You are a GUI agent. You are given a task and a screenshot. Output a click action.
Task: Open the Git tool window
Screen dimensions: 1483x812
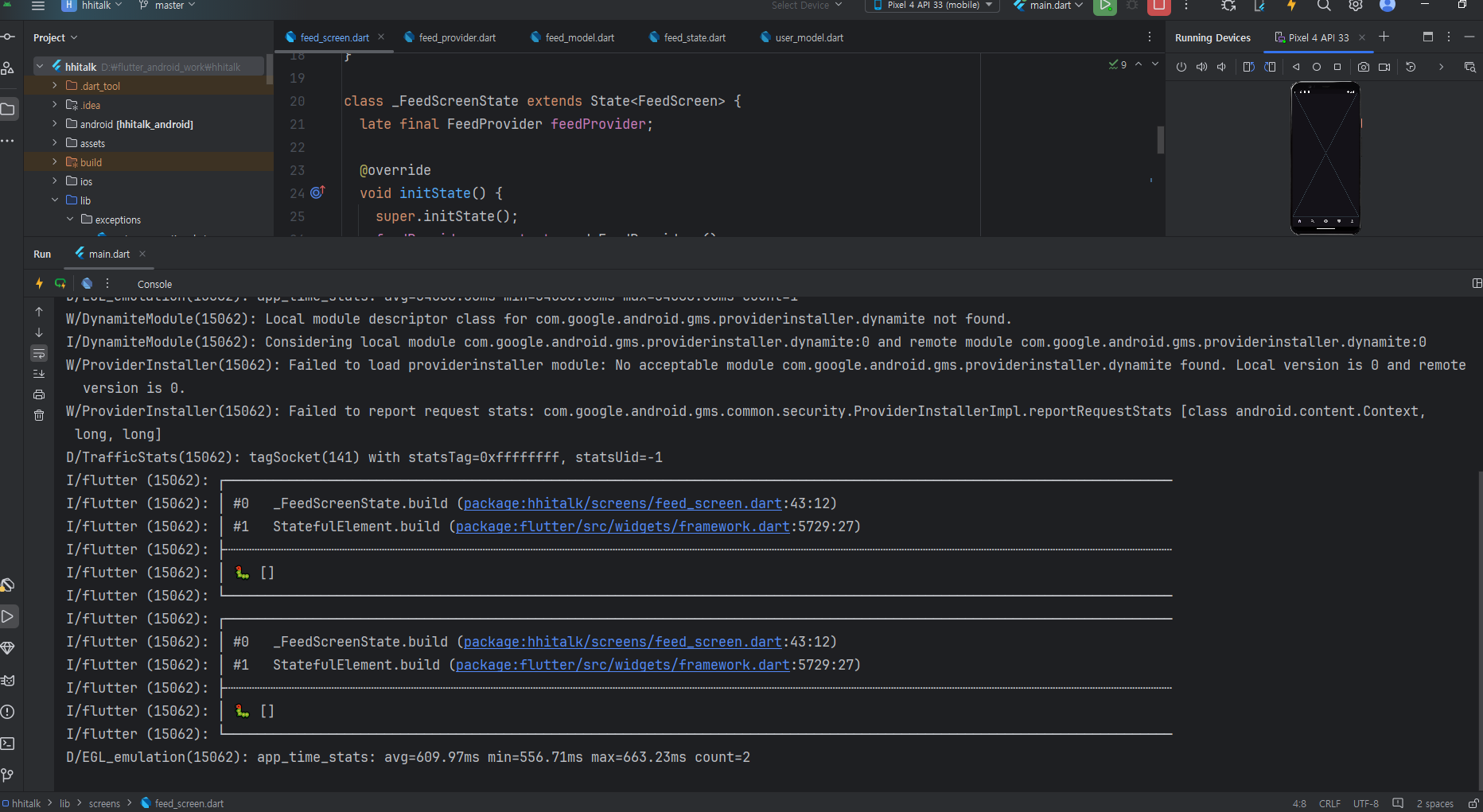click(x=8, y=775)
